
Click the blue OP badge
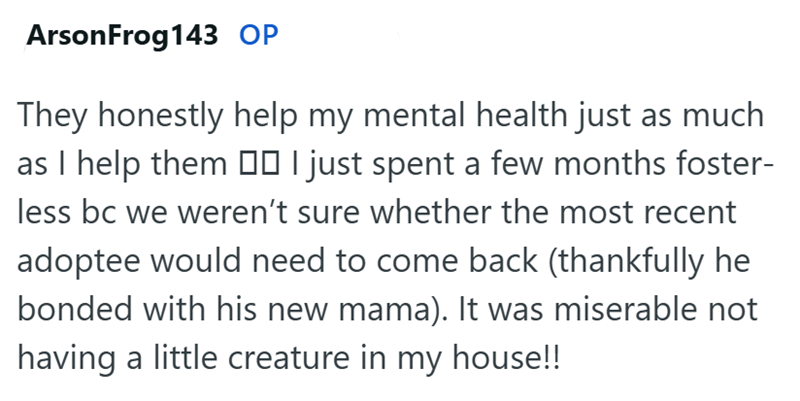click(259, 38)
